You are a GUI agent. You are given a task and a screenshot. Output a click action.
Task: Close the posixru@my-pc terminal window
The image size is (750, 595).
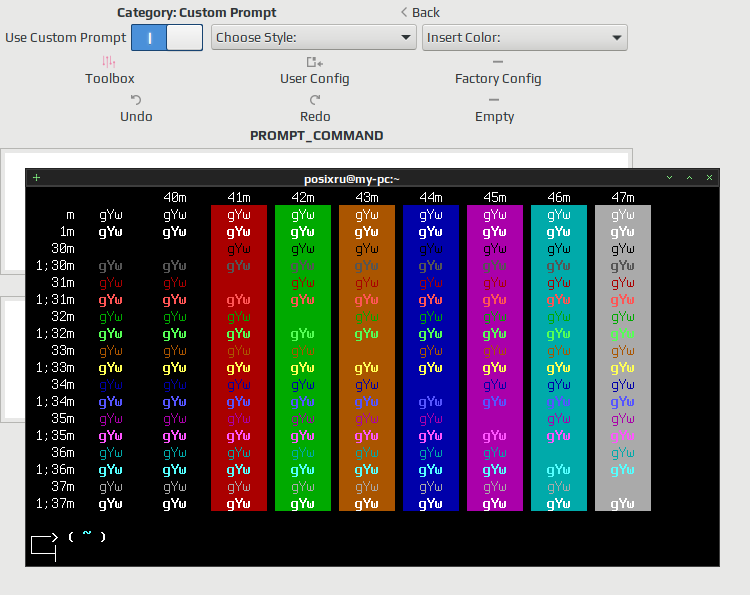pos(709,177)
